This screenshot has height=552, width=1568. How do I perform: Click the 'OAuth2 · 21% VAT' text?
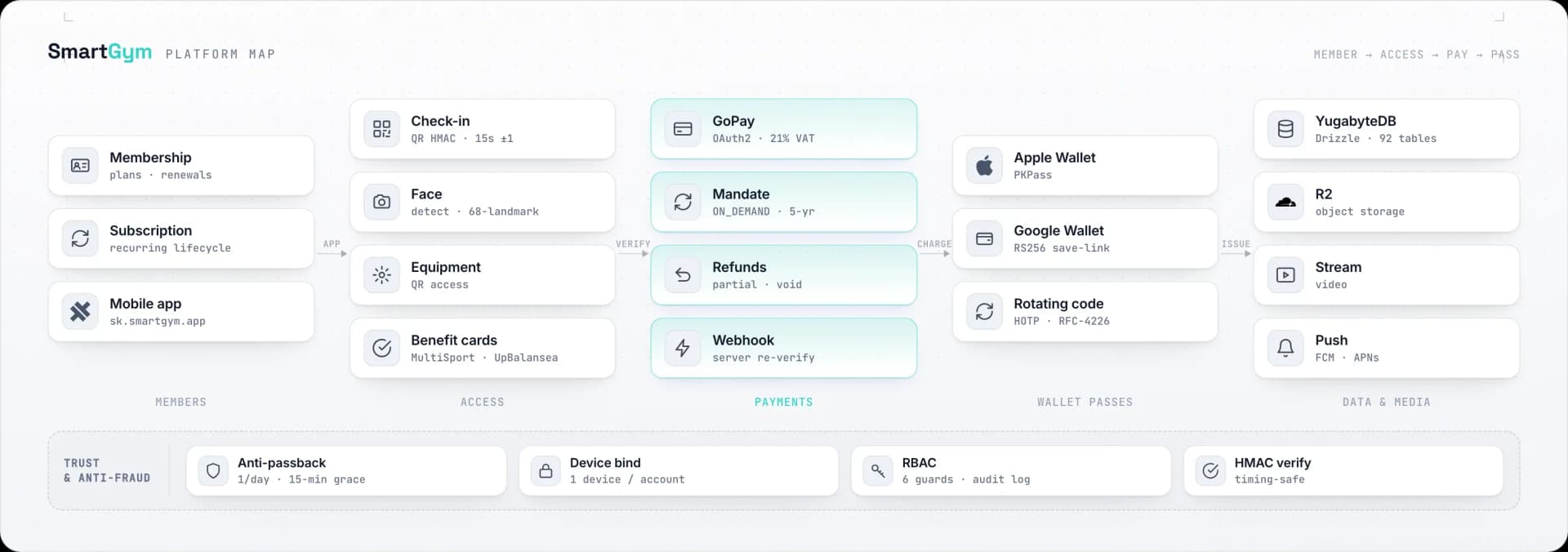764,139
